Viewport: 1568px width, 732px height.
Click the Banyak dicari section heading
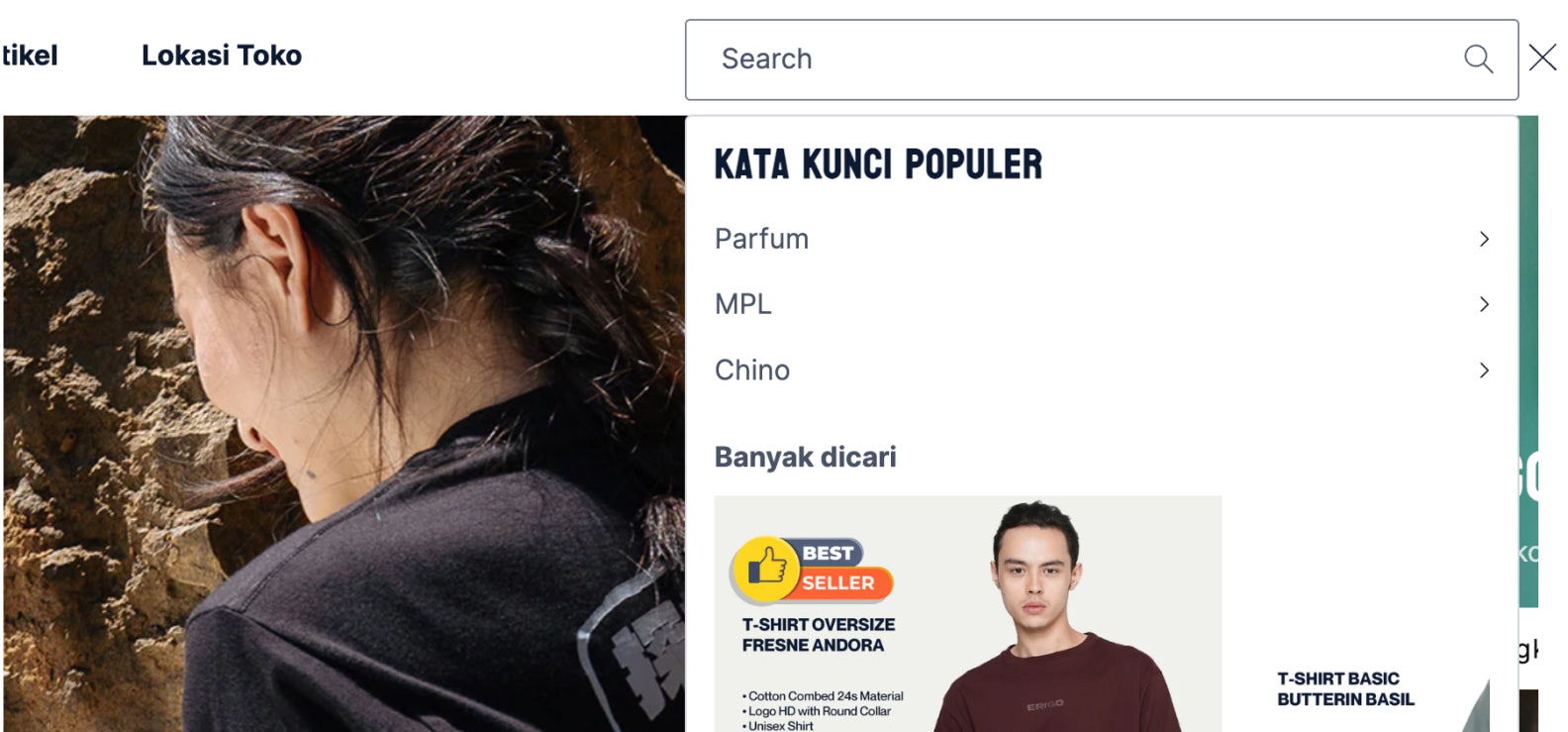tap(806, 457)
